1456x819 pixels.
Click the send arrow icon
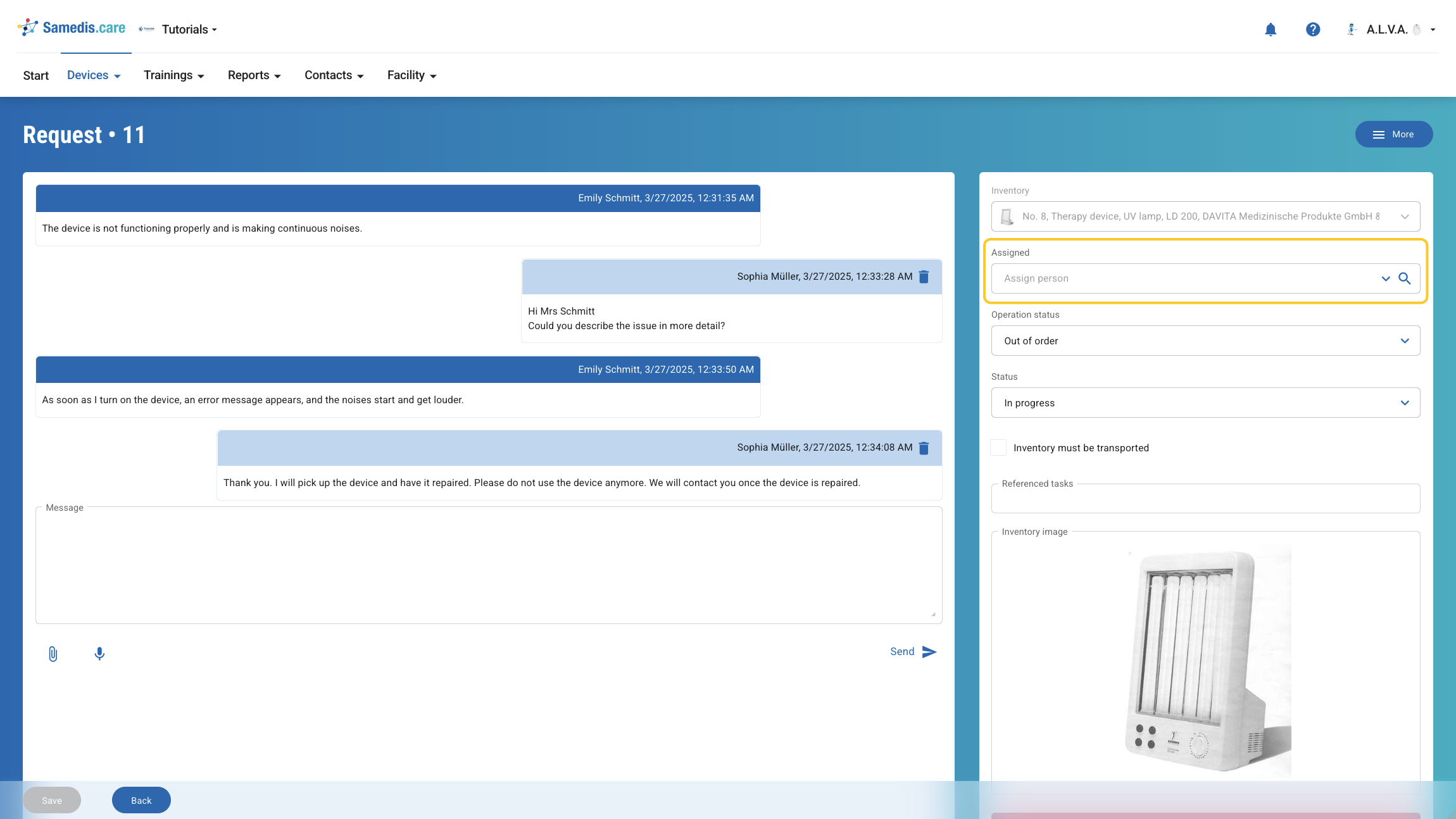click(929, 652)
